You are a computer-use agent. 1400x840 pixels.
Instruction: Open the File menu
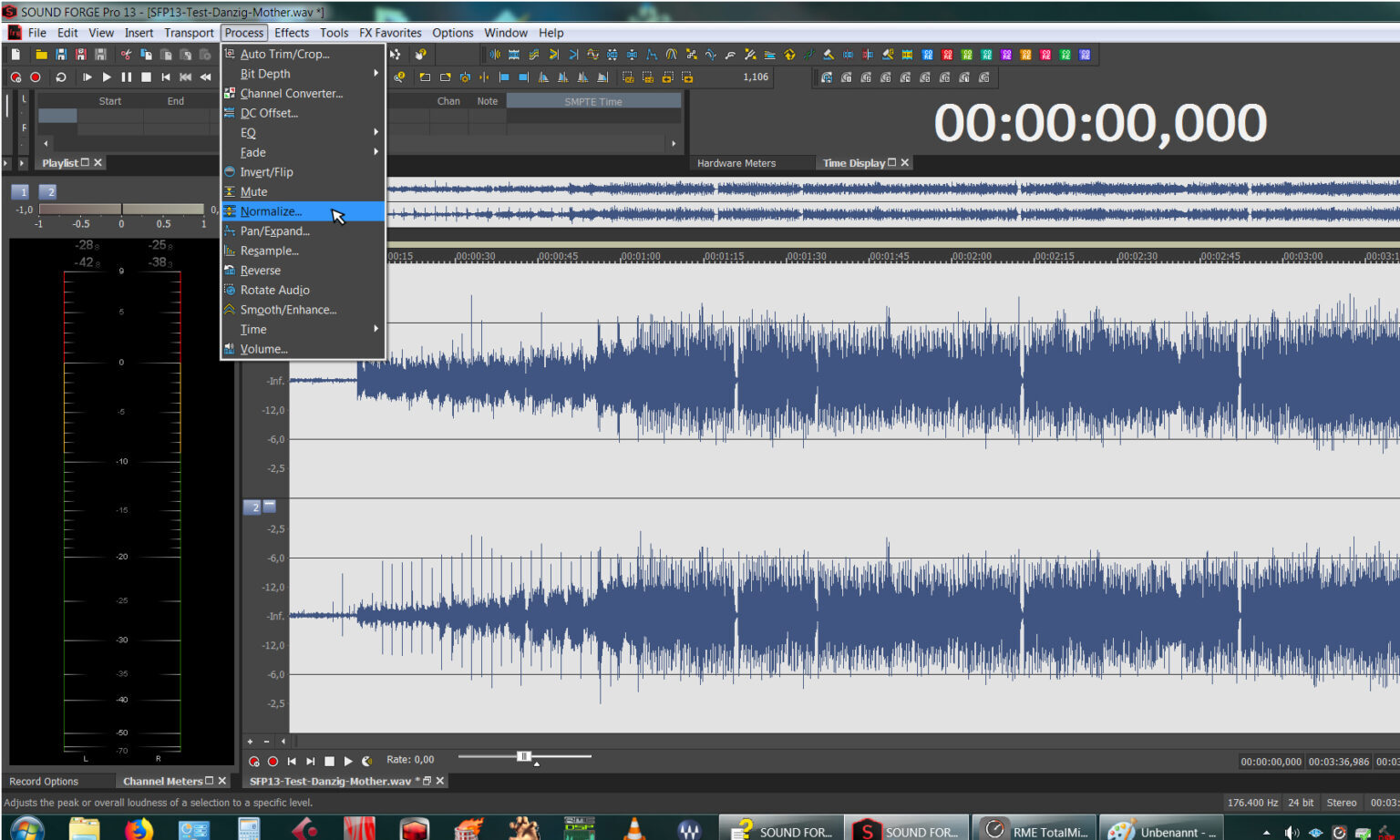[37, 33]
